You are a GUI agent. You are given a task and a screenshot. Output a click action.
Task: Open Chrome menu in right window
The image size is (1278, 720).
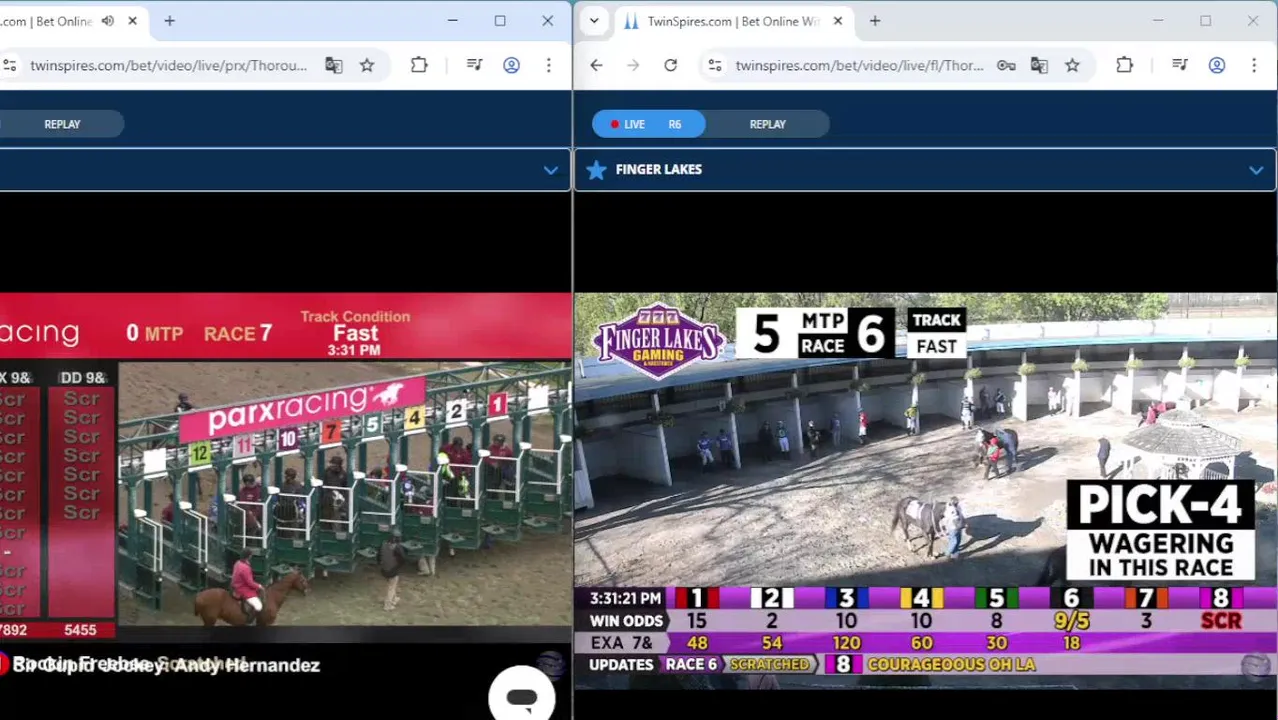(x=1254, y=65)
